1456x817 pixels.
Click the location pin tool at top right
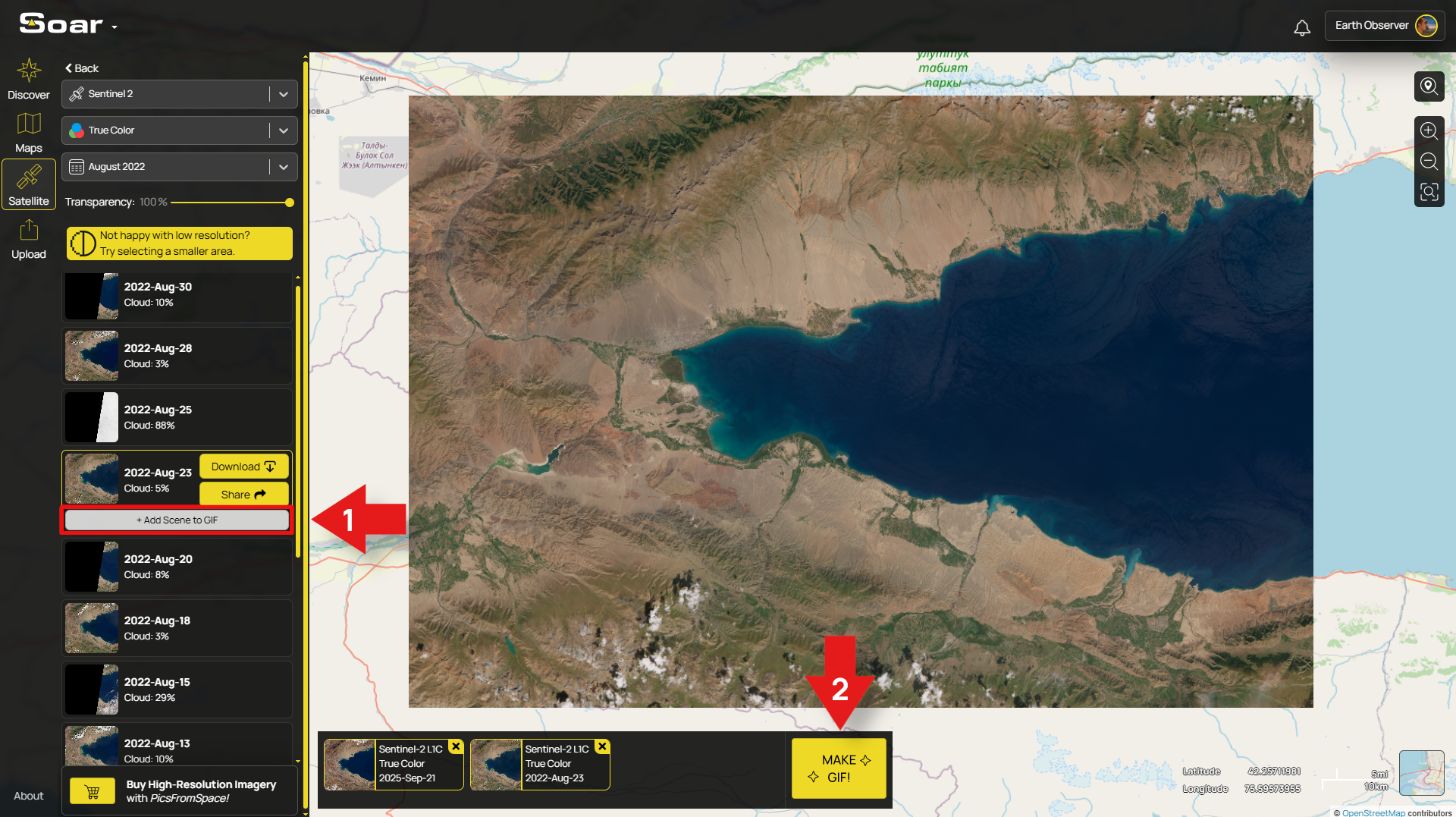click(x=1429, y=86)
